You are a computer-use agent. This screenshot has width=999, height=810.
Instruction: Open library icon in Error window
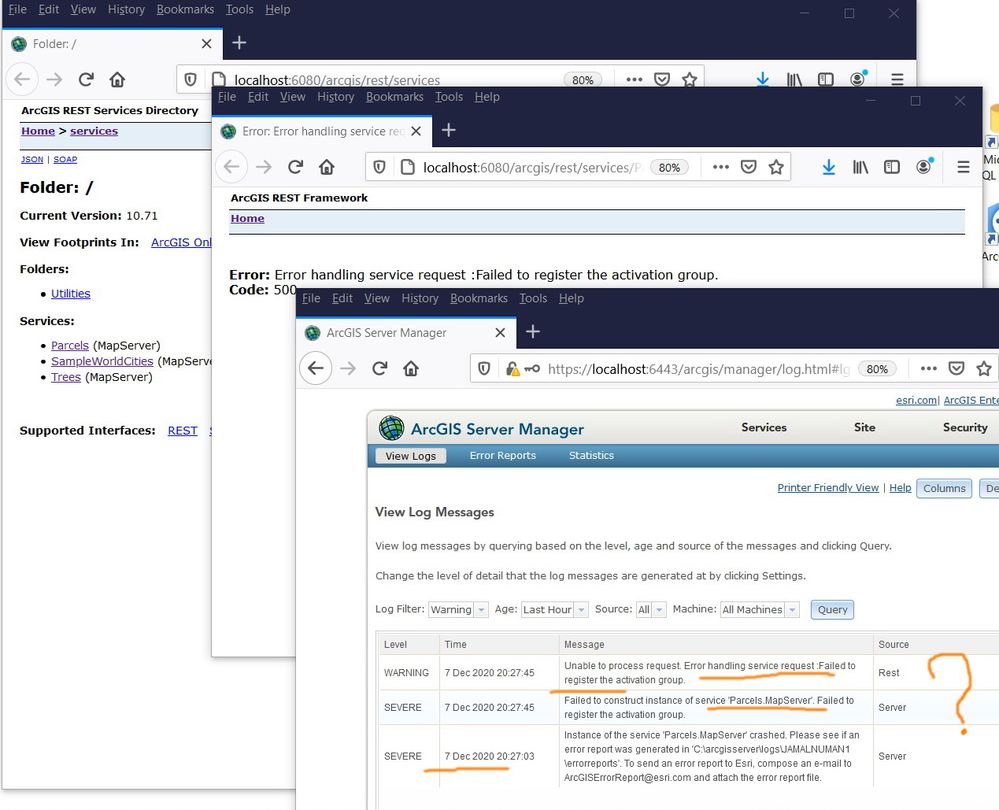click(860, 167)
